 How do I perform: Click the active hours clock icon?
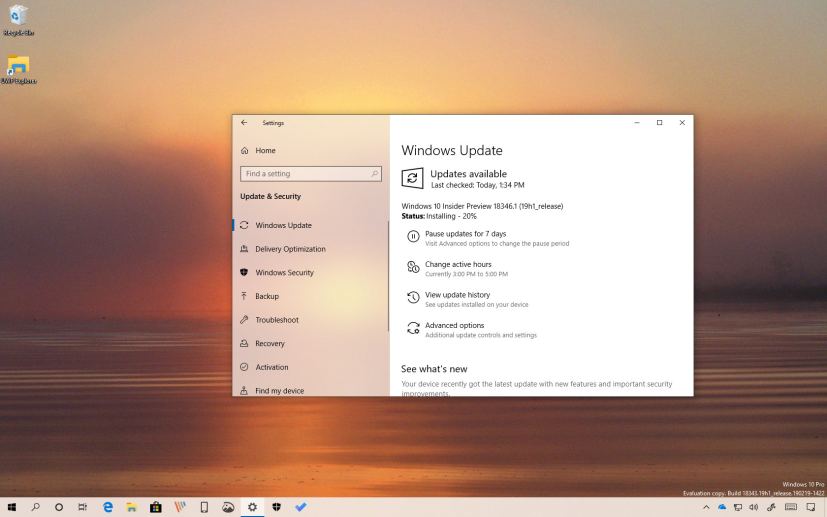tap(414, 267)
